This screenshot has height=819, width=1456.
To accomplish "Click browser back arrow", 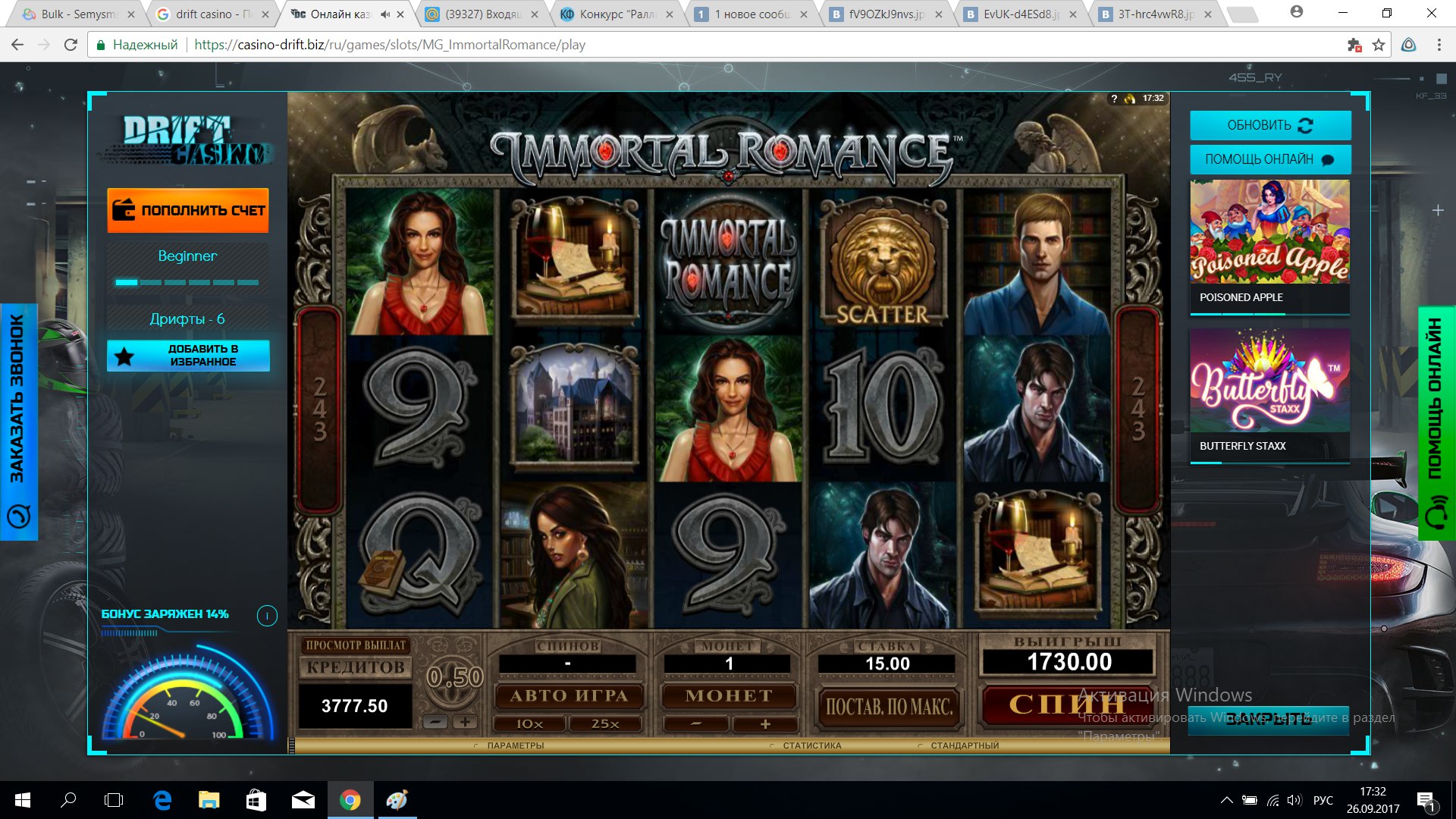I will pyautogui.click(x=17, y=45).
